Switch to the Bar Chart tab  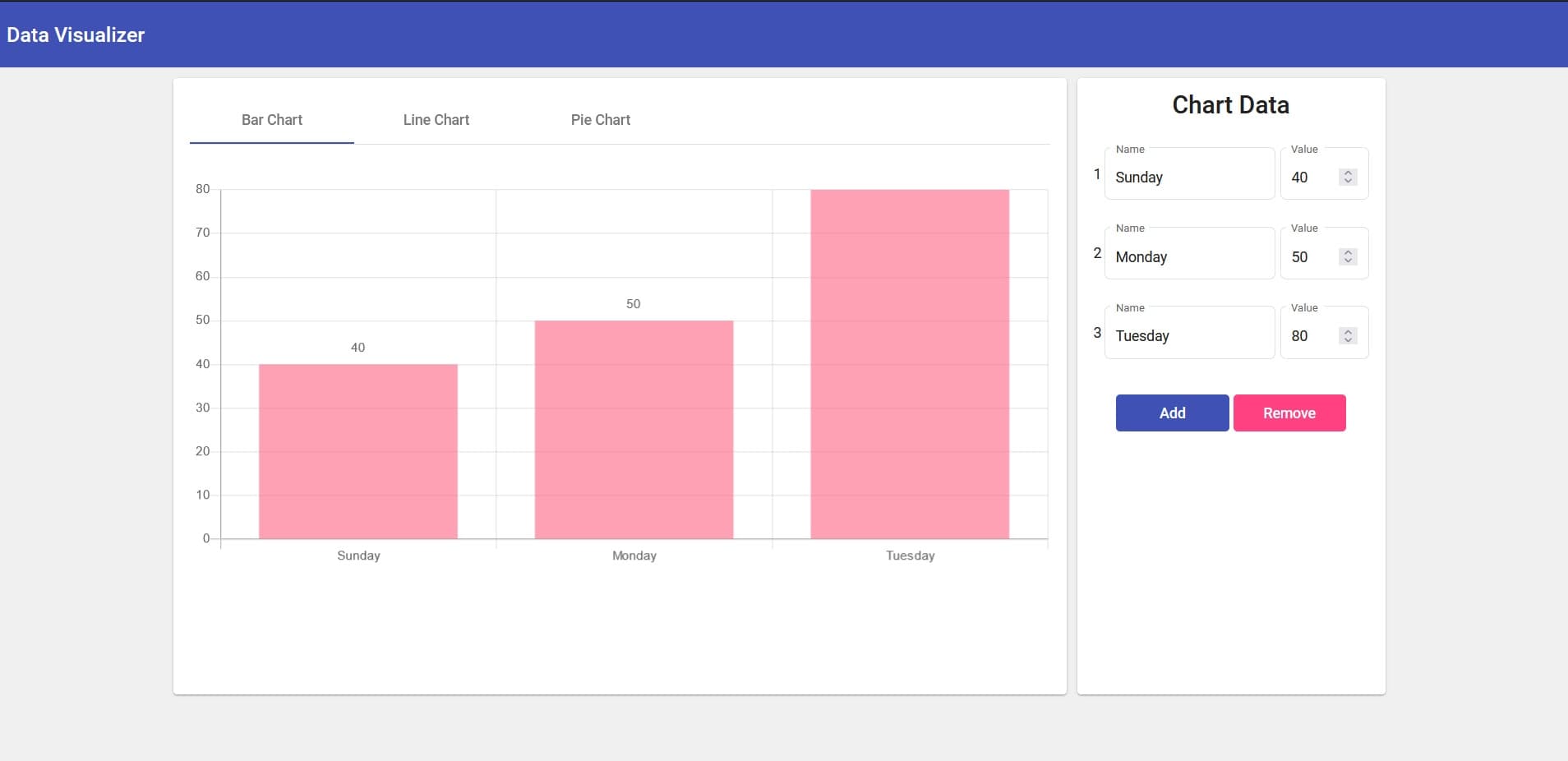tap(272, 120)
